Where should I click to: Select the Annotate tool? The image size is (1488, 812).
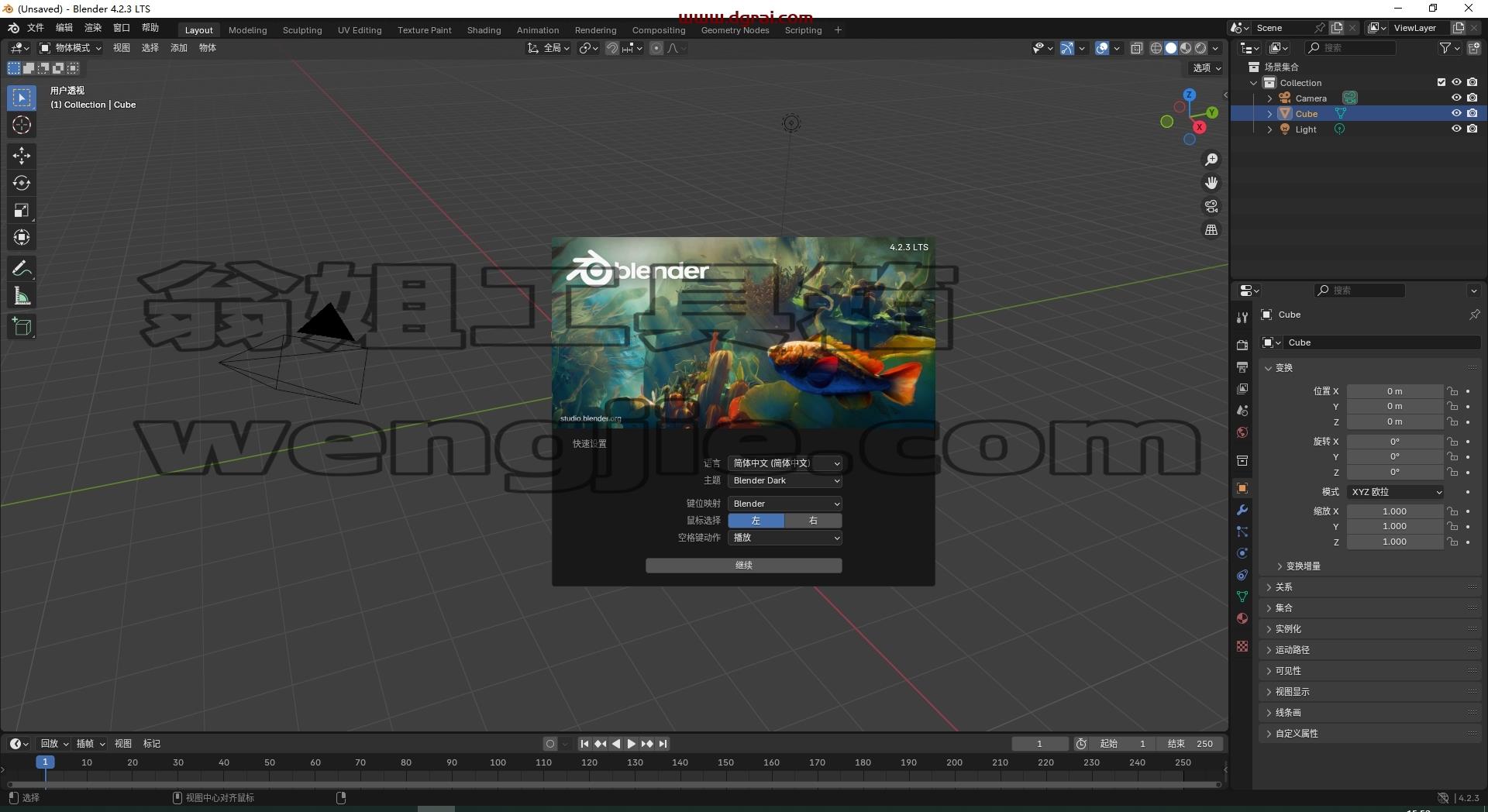pyautogui.click(x=22, y=269)
